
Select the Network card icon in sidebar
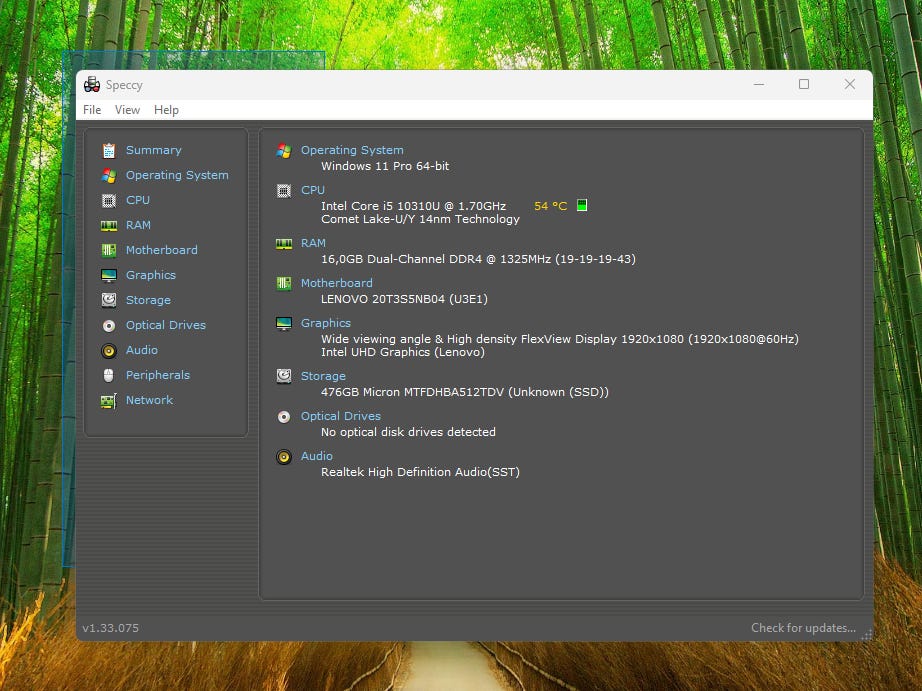[x=109, y=400]
